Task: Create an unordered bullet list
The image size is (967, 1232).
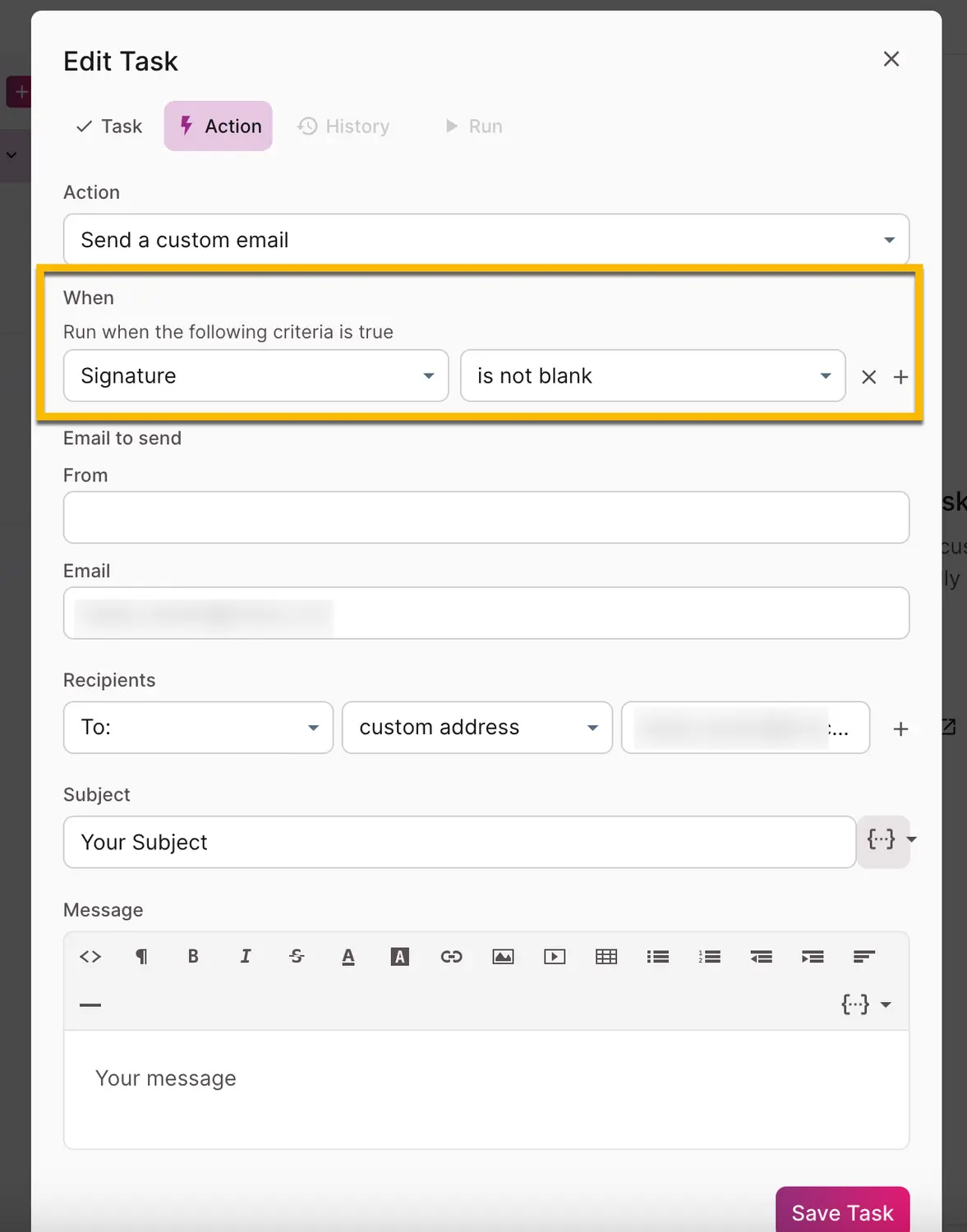Action: [x=658, y=956]
